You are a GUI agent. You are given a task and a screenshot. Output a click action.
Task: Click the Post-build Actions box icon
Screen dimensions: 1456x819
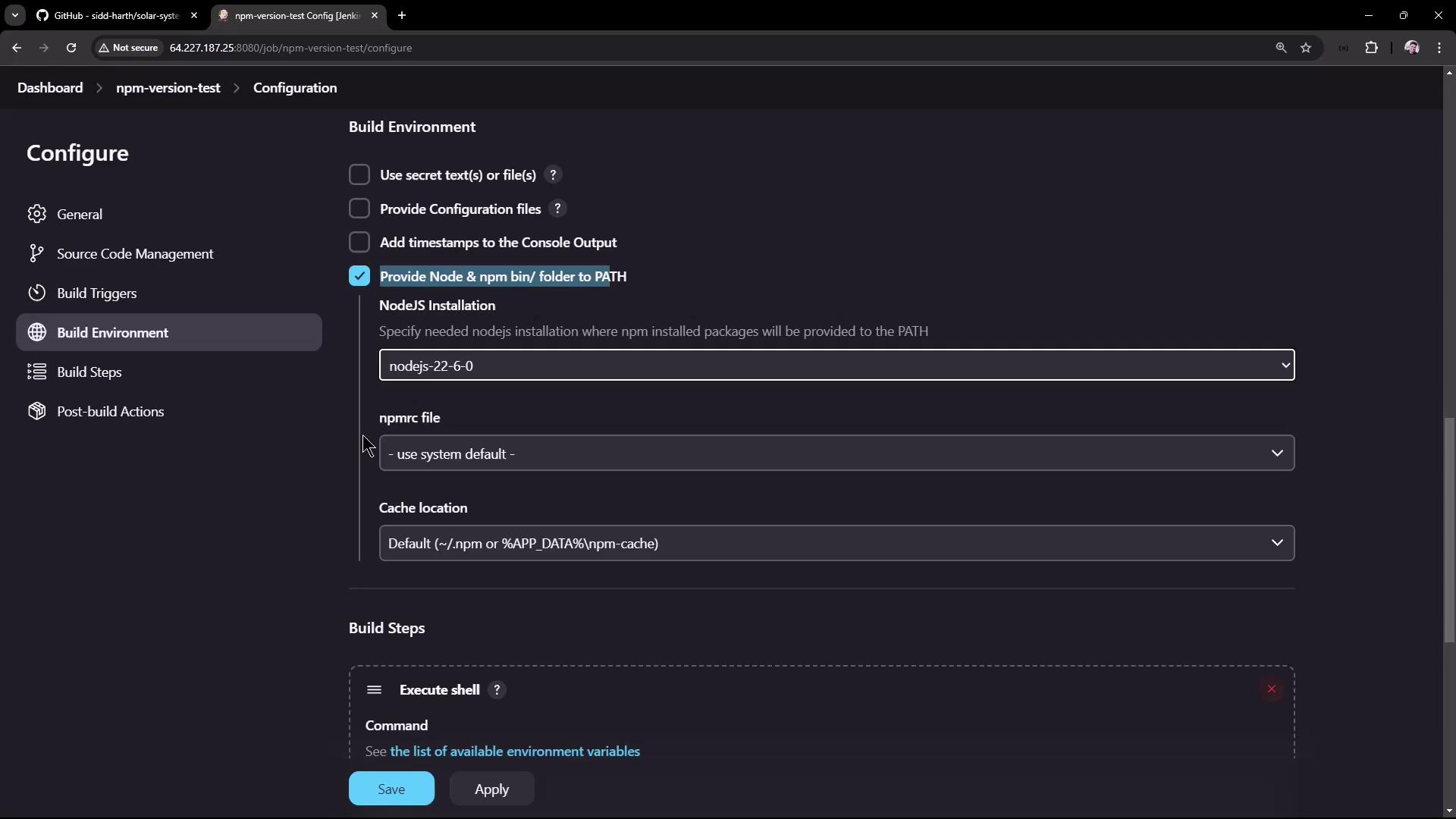[36, 411]
